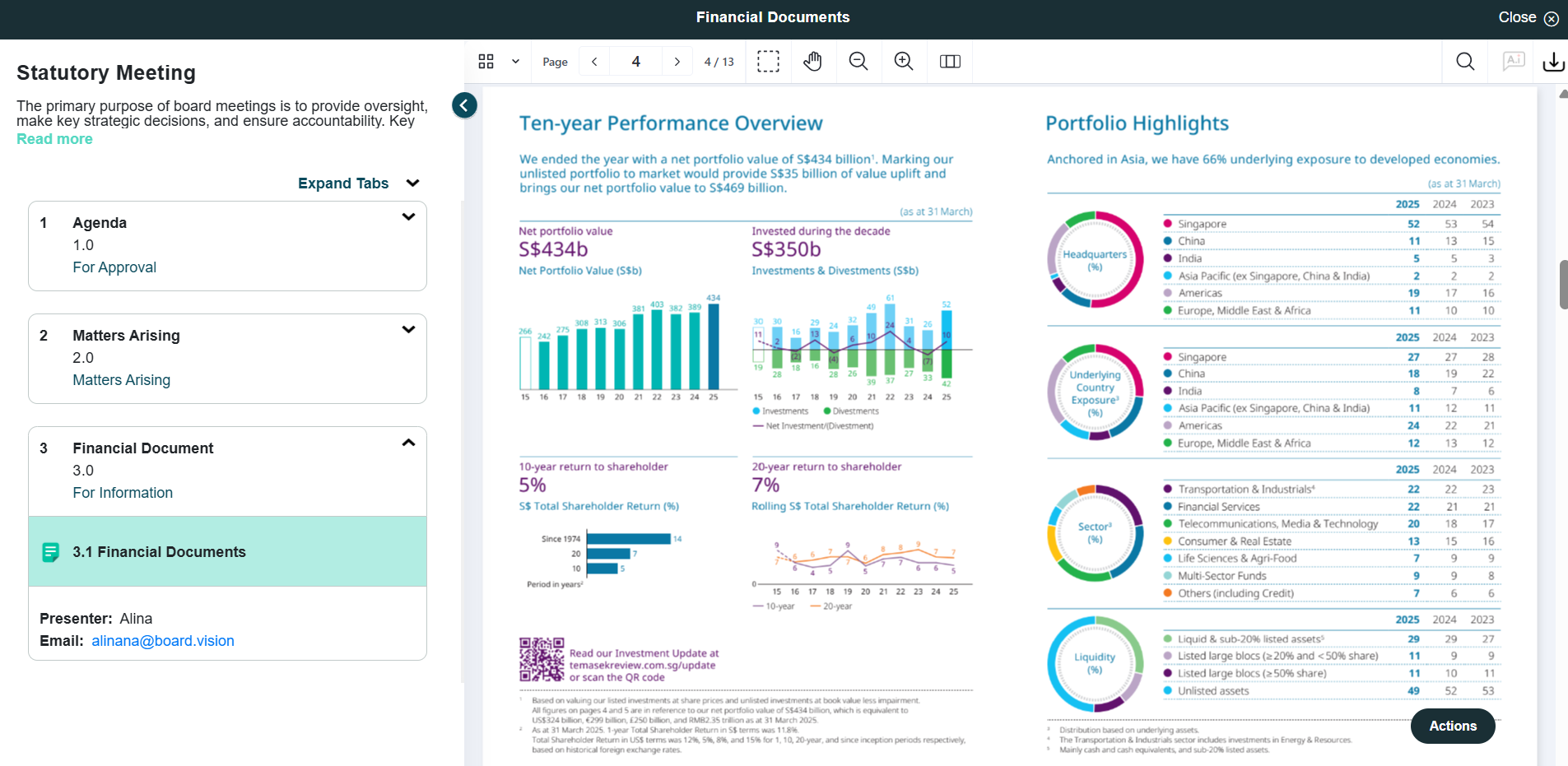Go to previous page
Screen dimensions: 1568x766
pyautogui.click(x=594, y=62)
